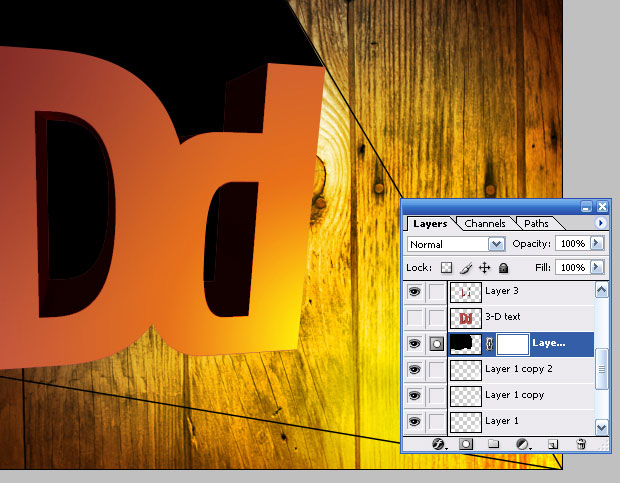The image size is (620, 483).
Task: Click the layers list scrollbar thumb
Action: [601, 369]
